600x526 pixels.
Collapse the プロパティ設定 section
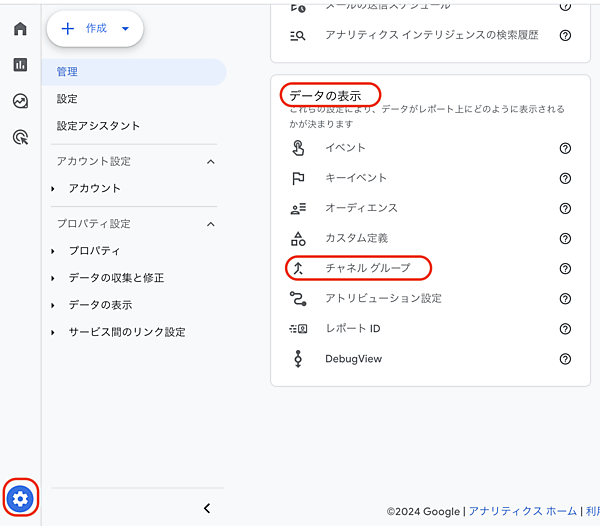coord(210,224)
